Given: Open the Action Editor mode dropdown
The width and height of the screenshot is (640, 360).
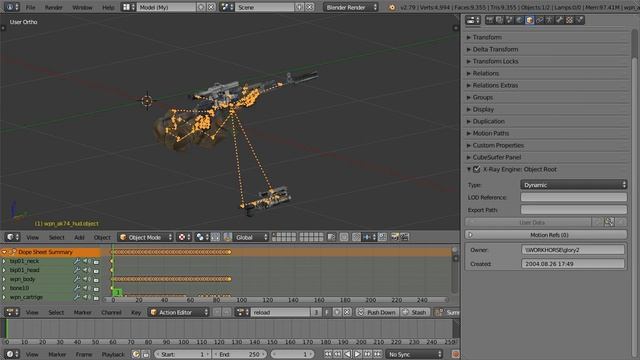Looking at the screenshot, I should point(178,312).
